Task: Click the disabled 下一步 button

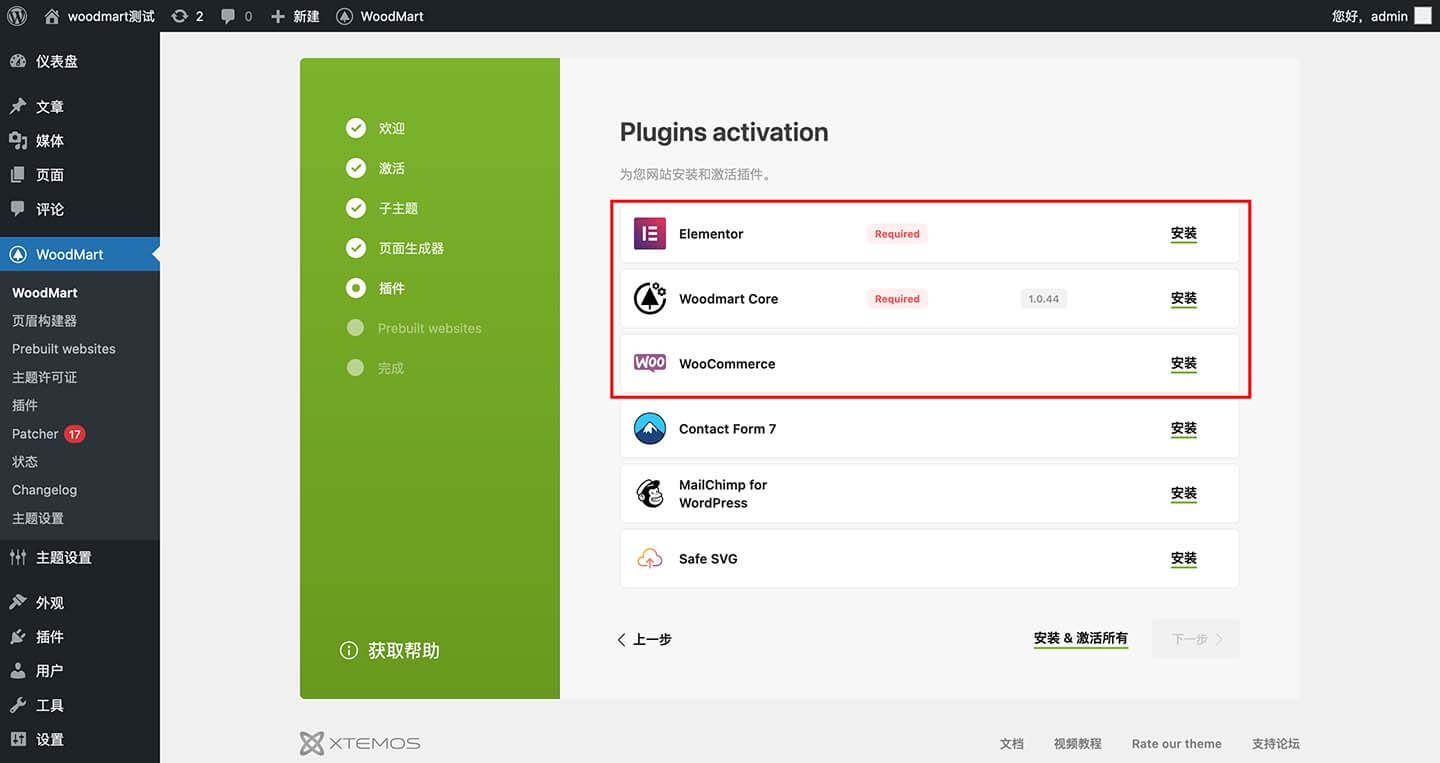Action: click(x=1196, y=639)
